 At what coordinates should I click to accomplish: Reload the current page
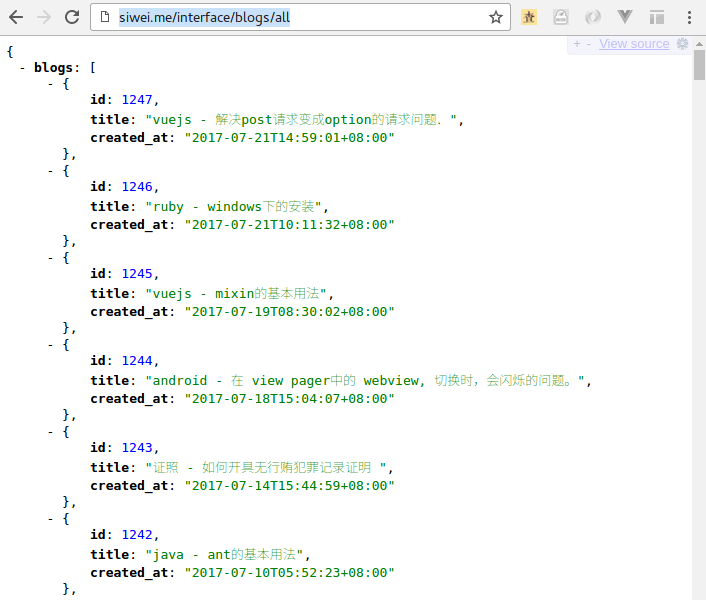72,17
